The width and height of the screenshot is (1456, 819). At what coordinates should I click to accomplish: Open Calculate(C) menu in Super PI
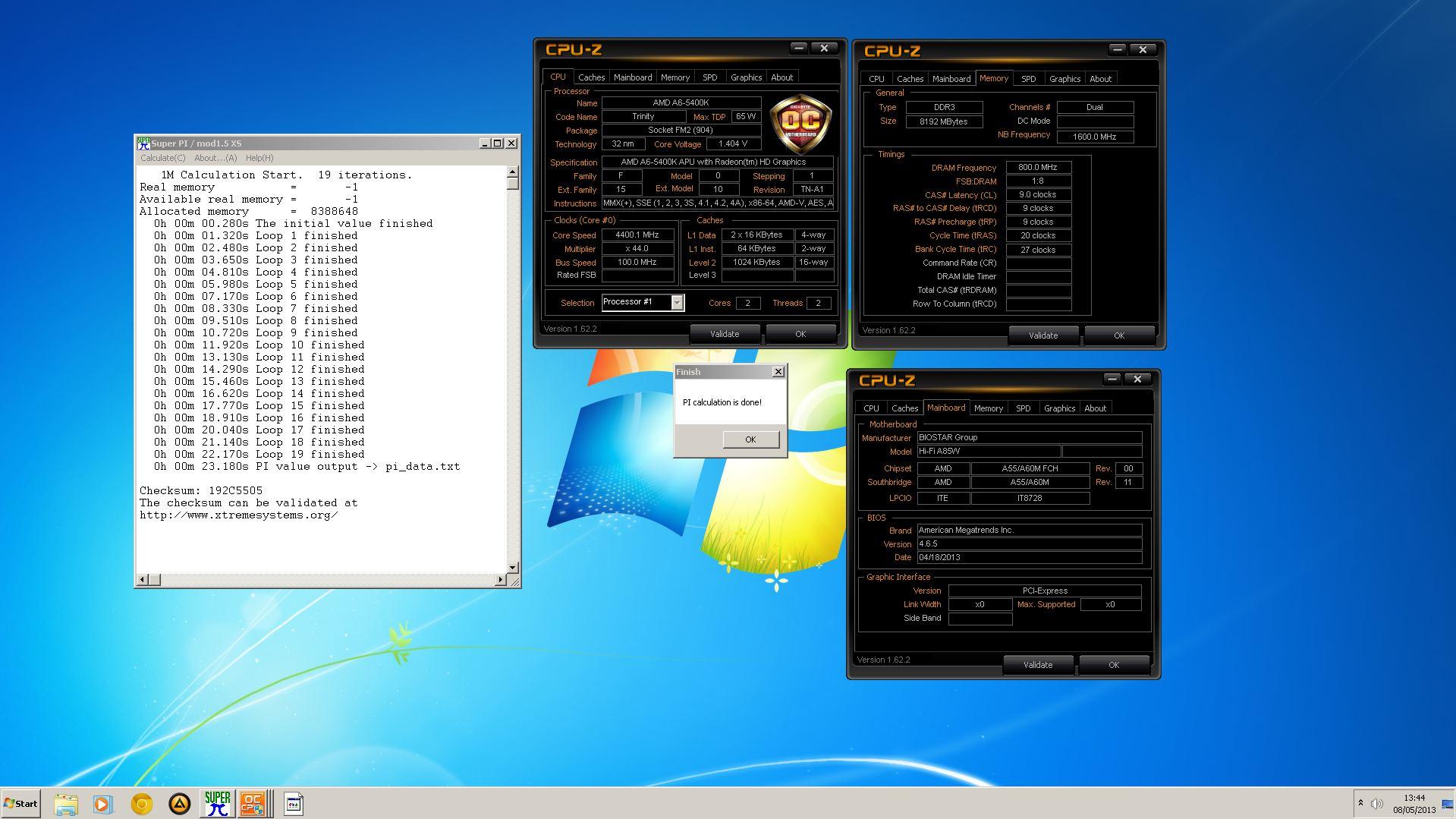pos(162,158)
